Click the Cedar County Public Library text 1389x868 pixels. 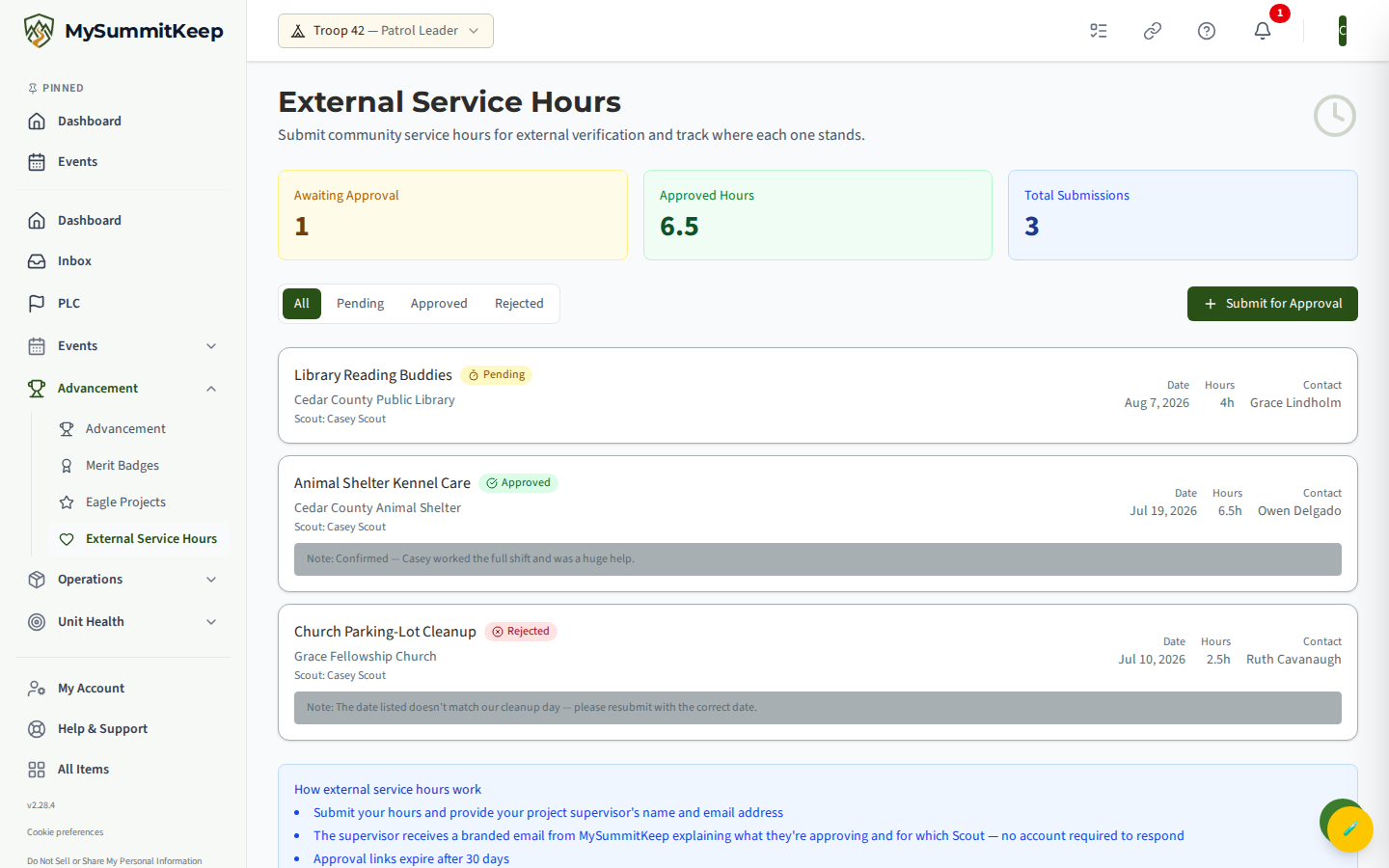pos(374,399)
